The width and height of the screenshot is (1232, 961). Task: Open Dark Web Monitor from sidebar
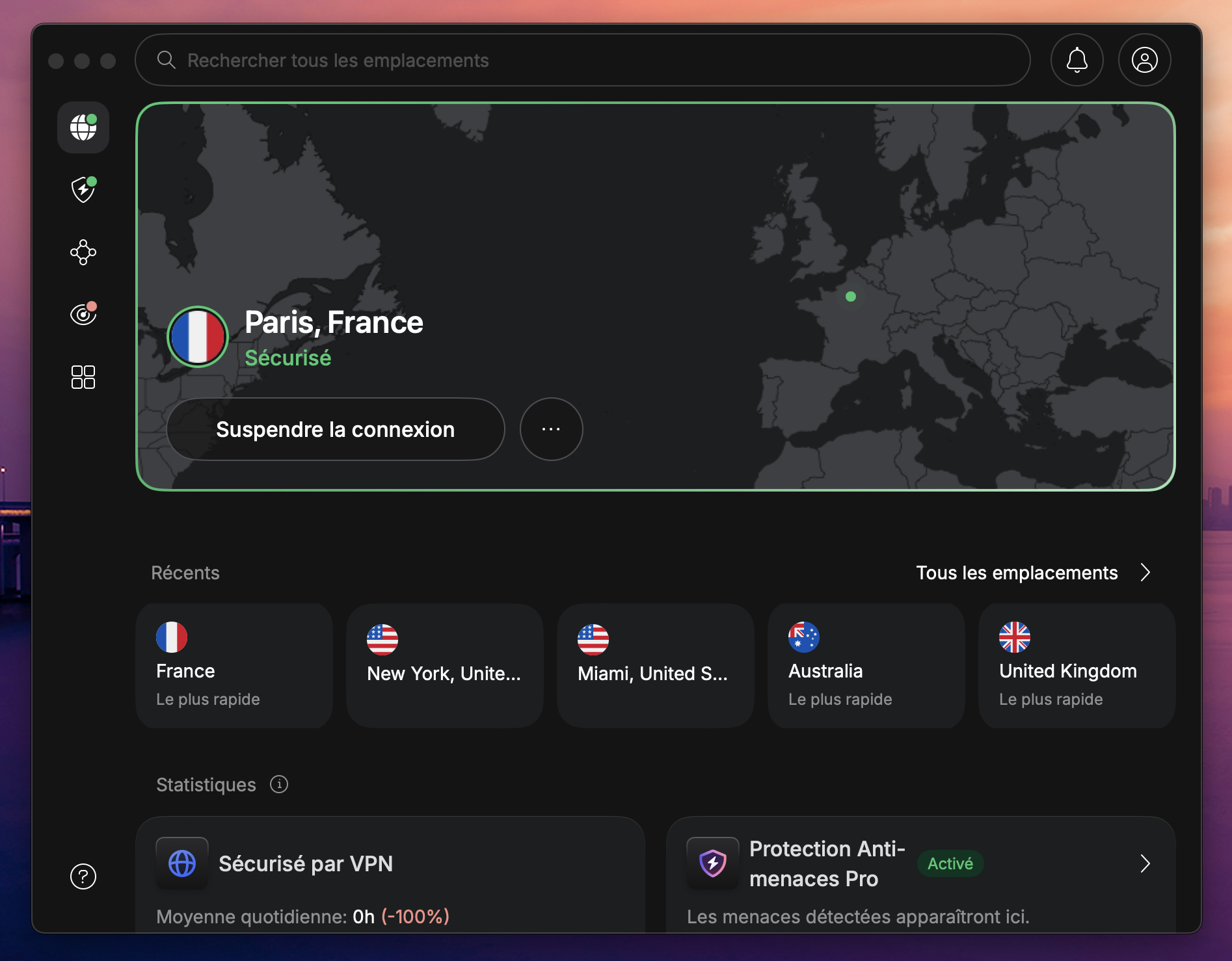tap(83, 315)
